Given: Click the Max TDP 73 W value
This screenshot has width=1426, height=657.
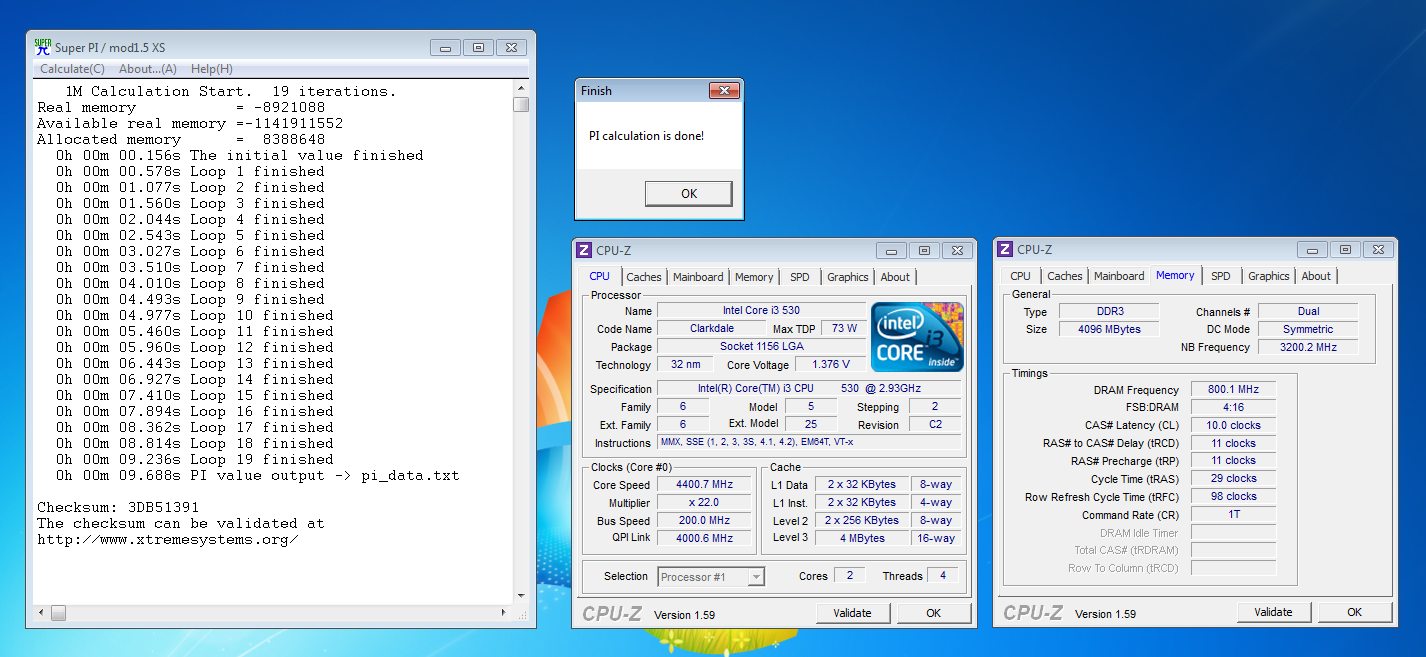Looking at the screenshot, I should (843, 329).
